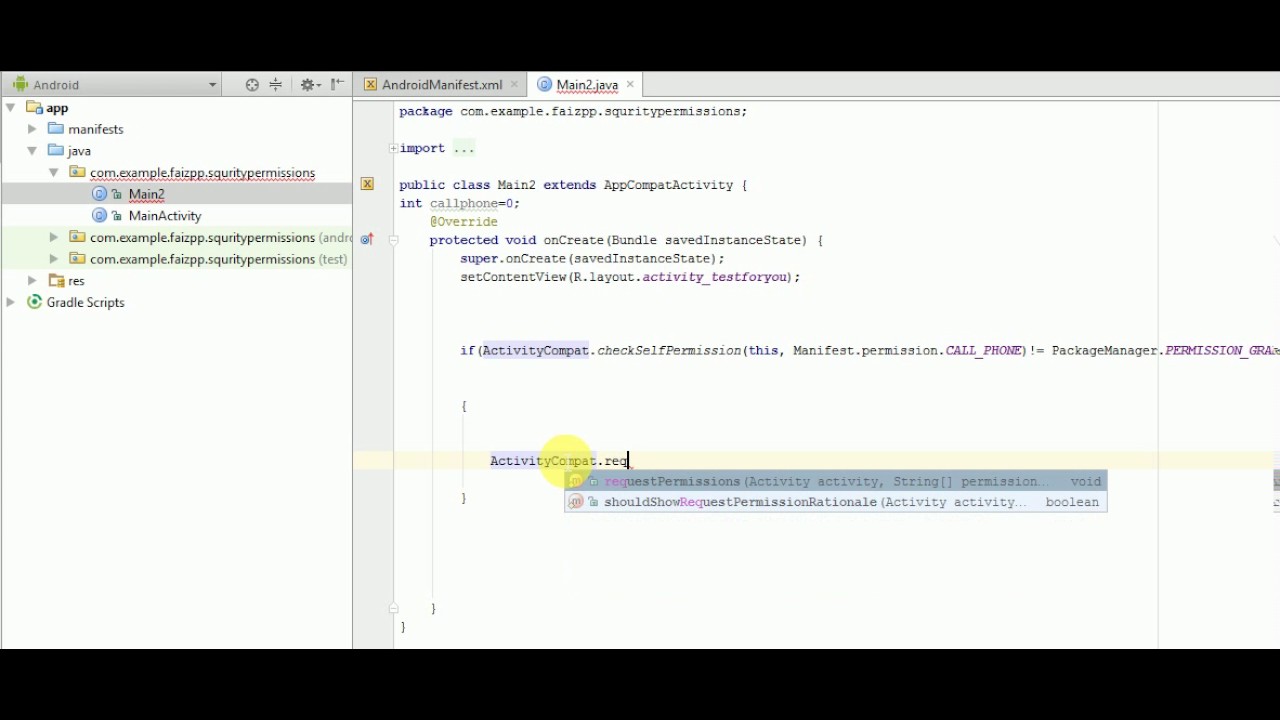Expand the squritypermissions (androidTest) package
Viewport: 1280px width, 720px height.
[54, 237]
